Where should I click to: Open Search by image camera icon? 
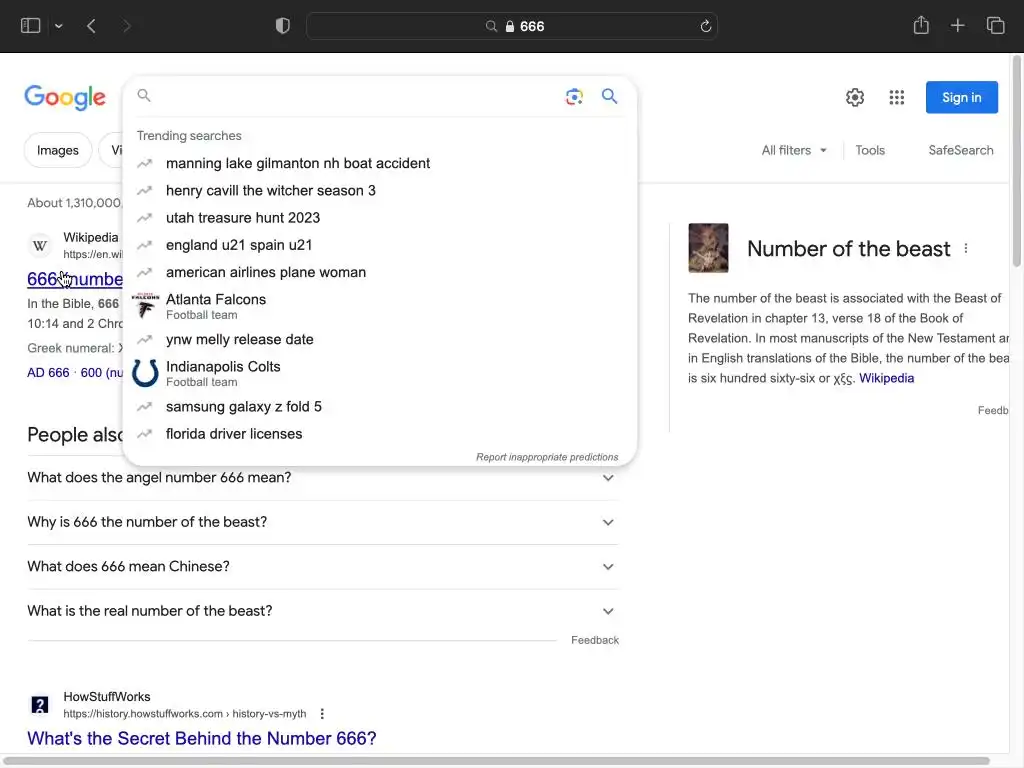pos(574,97)
